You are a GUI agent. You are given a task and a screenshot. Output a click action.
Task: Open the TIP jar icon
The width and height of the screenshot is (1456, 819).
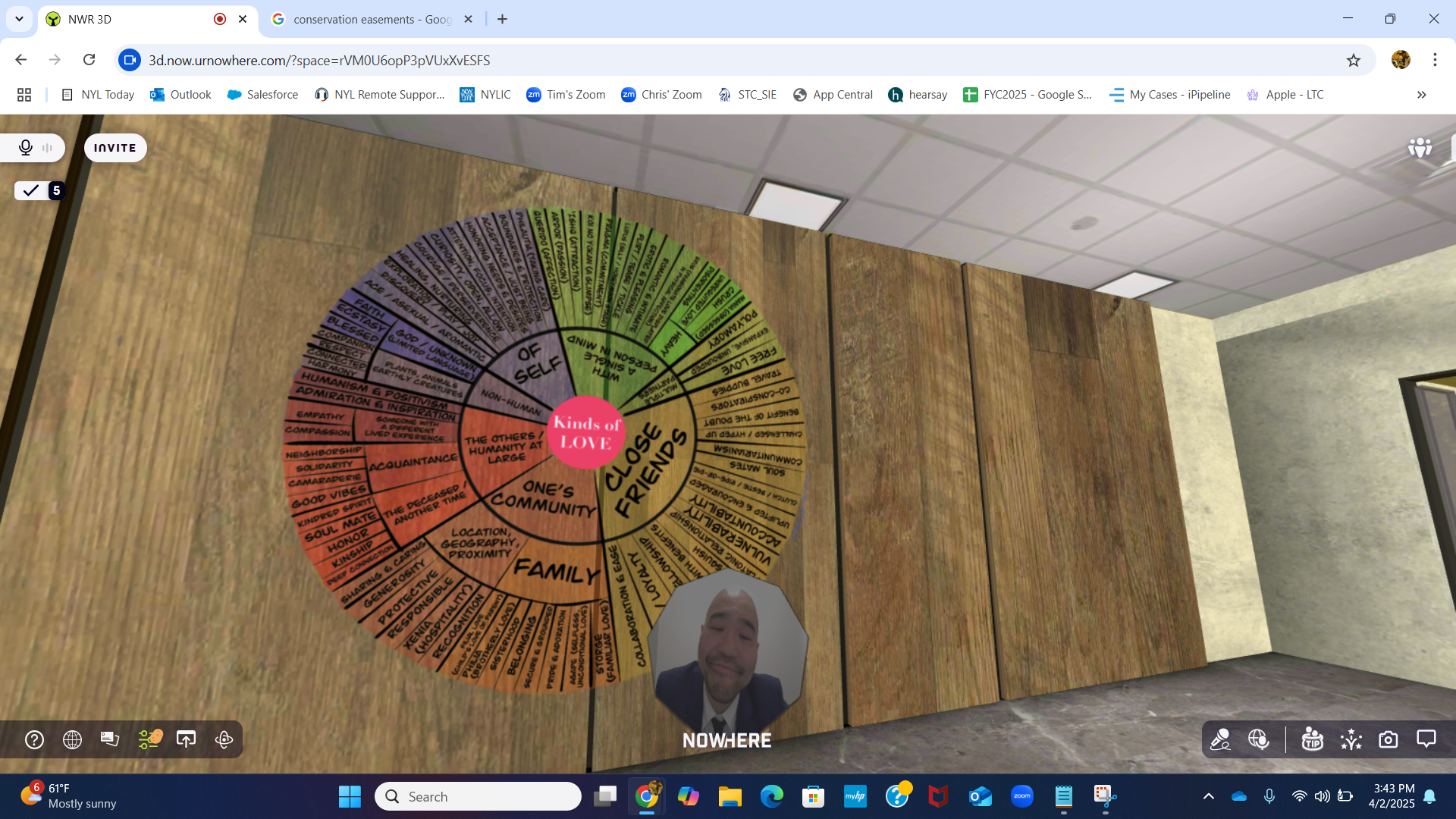1312,739
